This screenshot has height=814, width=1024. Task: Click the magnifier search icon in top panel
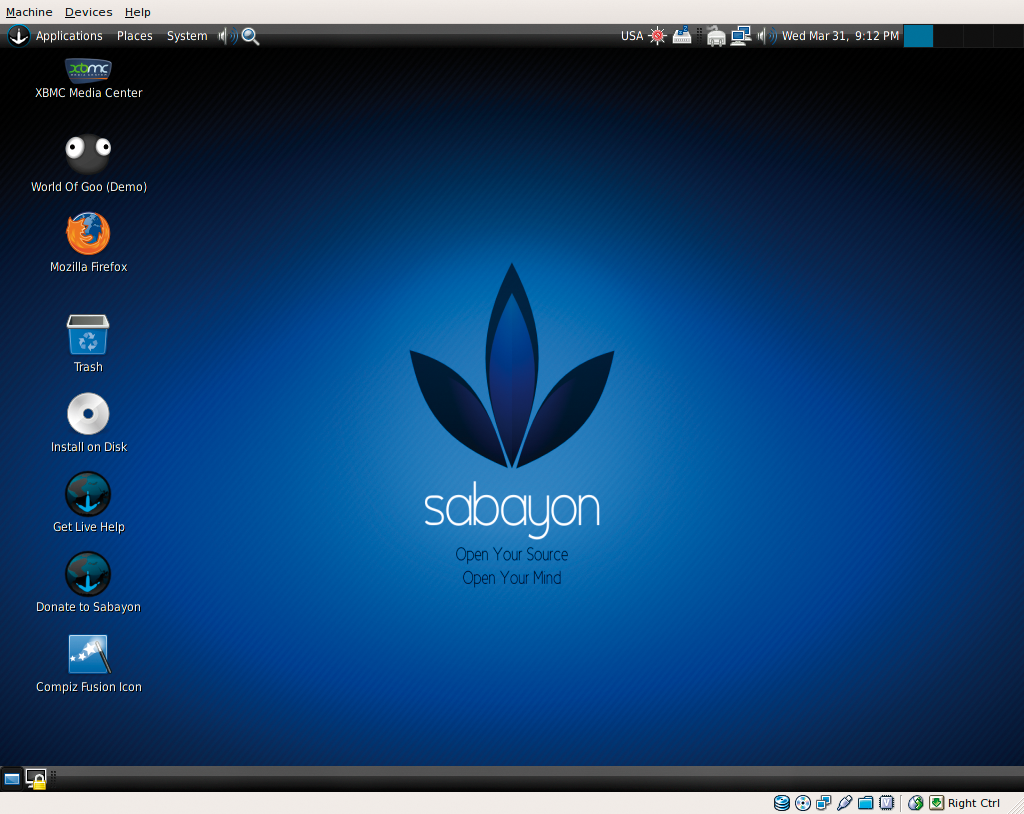pos(250,37)
